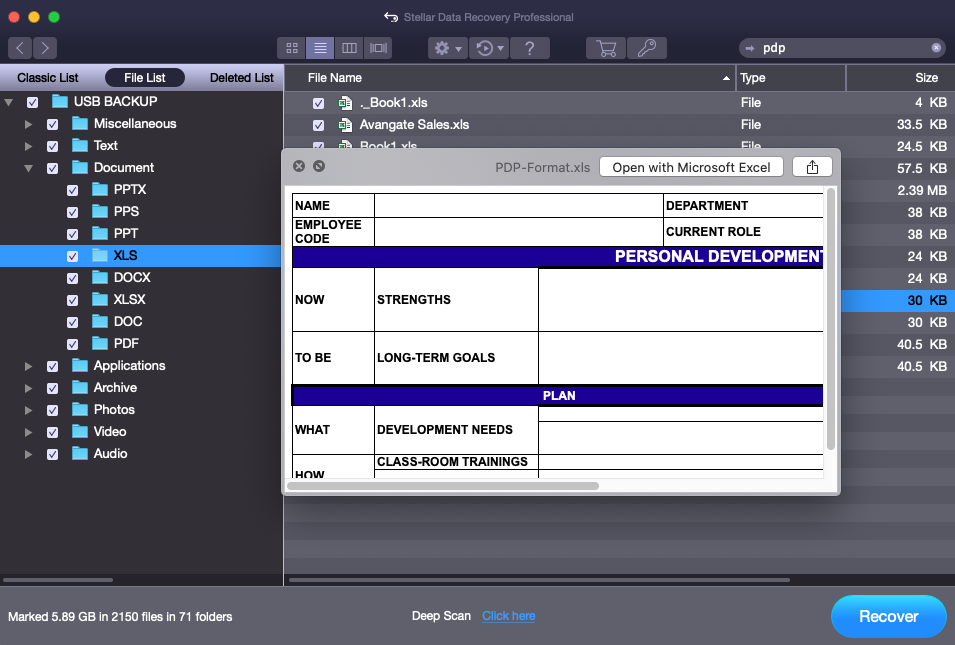The image size is (955, 645).
Task: Click Open with Microsoft Excel
Action: pyautogui.click(x=691, y=167)
